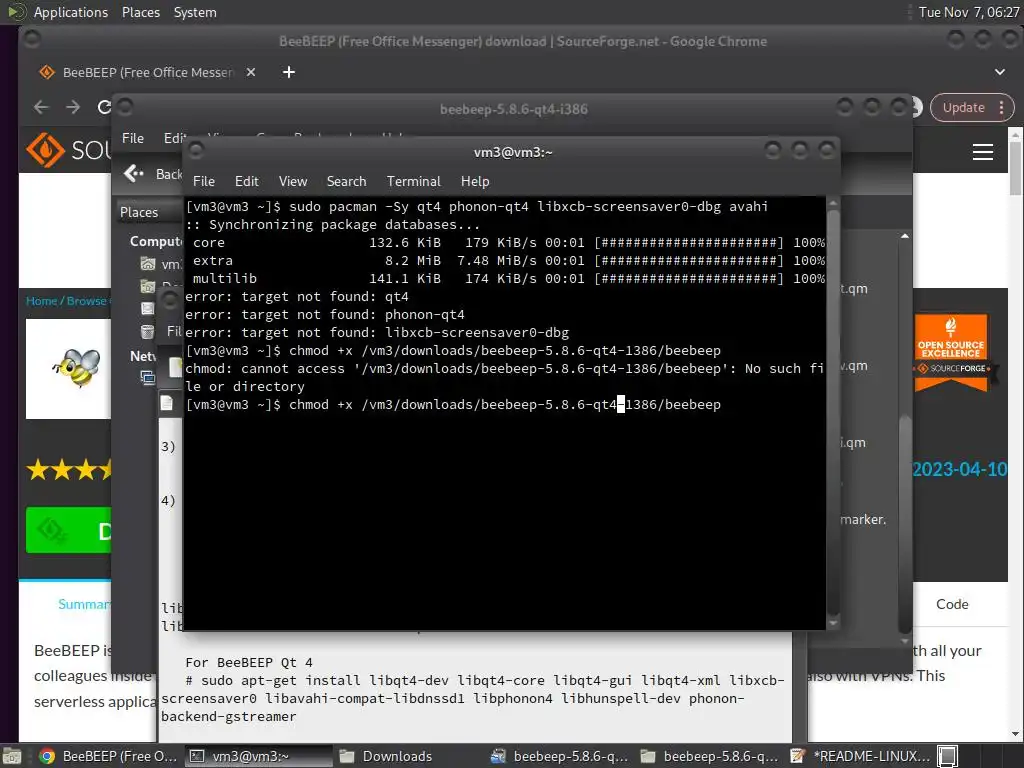
Task: Click workspace switcher at taskbar end
Action: click(x=948, y=756)
